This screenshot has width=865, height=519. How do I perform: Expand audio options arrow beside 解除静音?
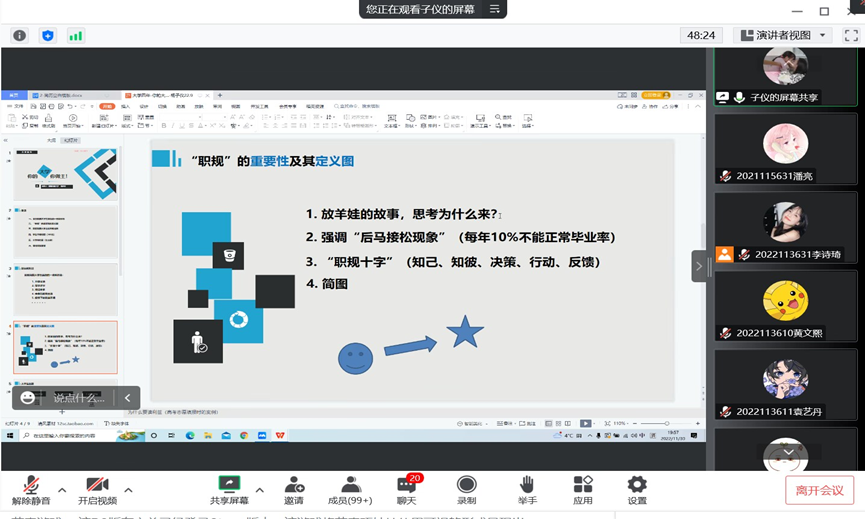click(62, 490)
